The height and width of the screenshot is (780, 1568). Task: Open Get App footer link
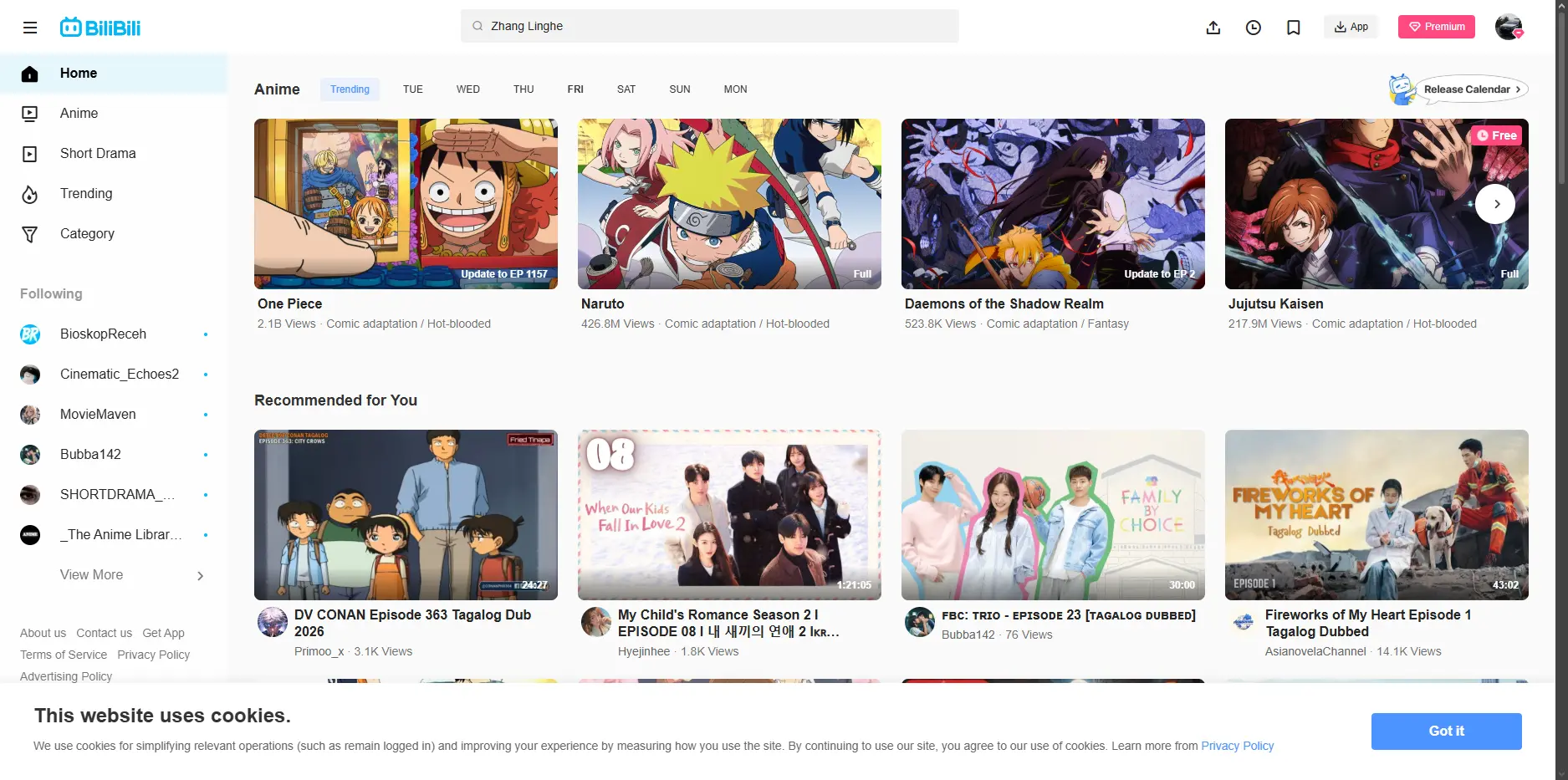(x=163, y=633)
